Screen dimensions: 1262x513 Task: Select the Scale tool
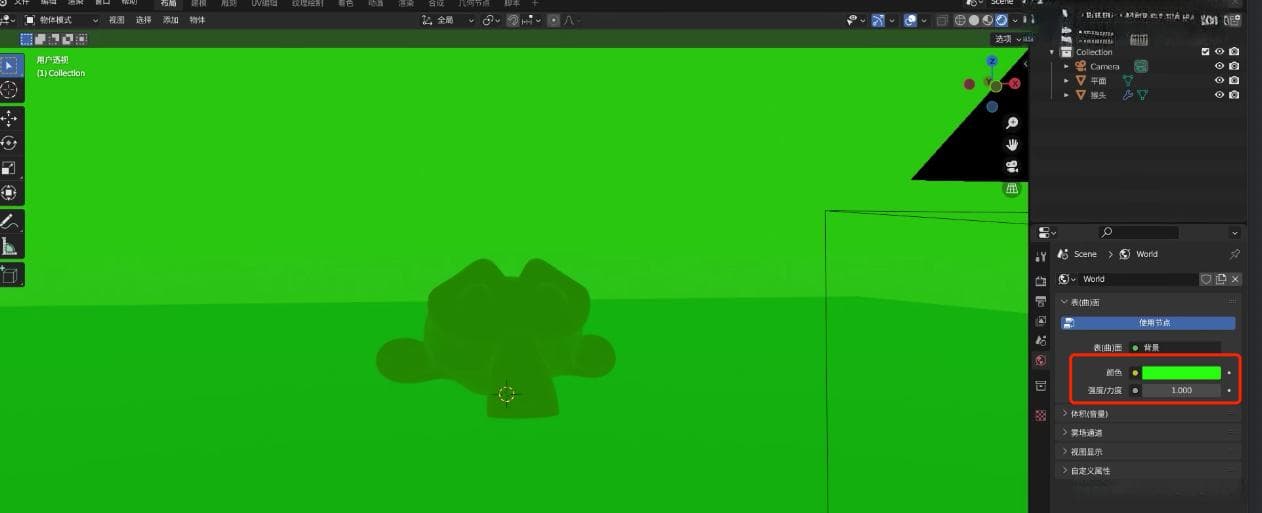10,168
